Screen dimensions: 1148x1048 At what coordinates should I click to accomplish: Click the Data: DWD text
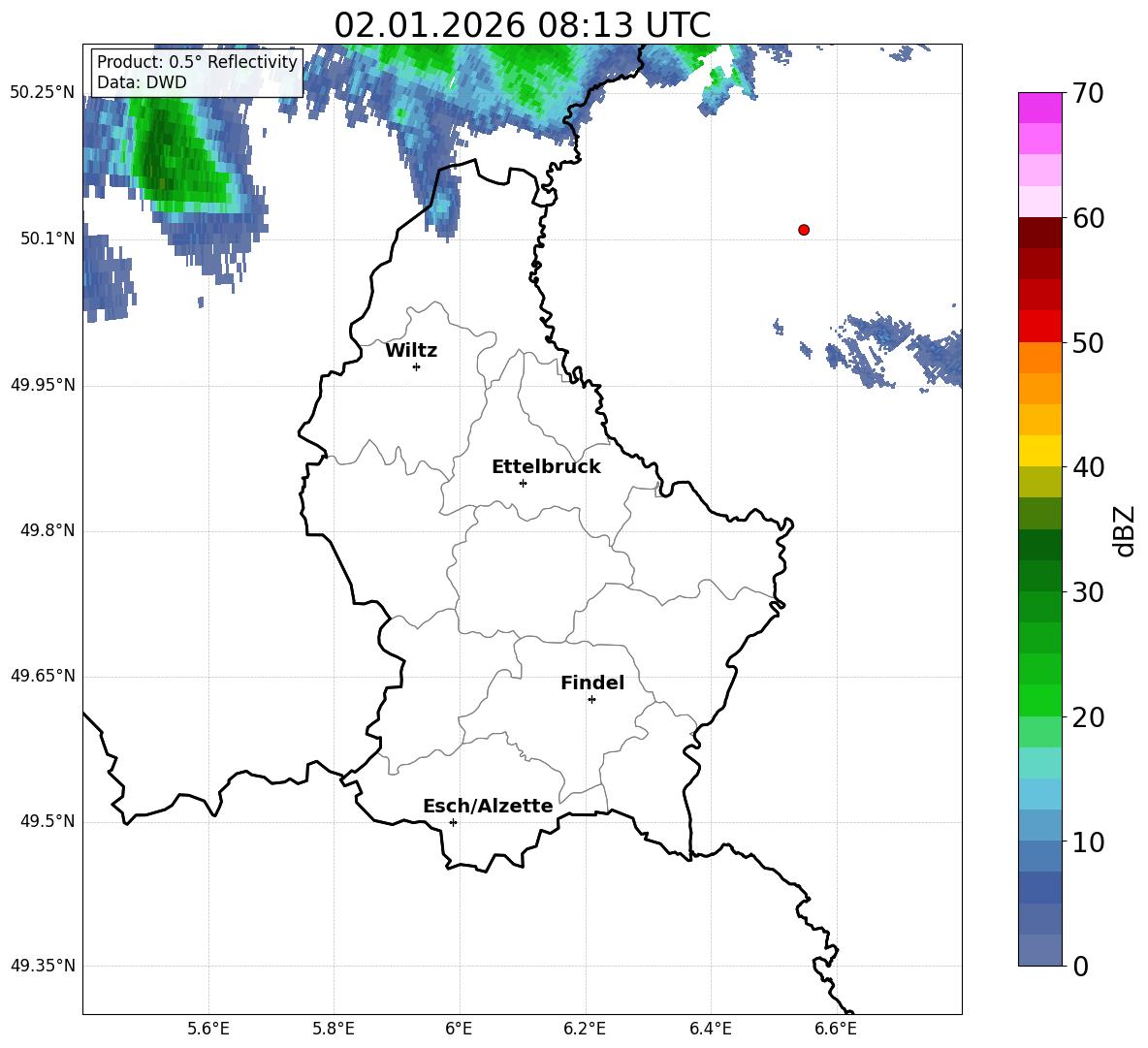[x=142, y=82]
